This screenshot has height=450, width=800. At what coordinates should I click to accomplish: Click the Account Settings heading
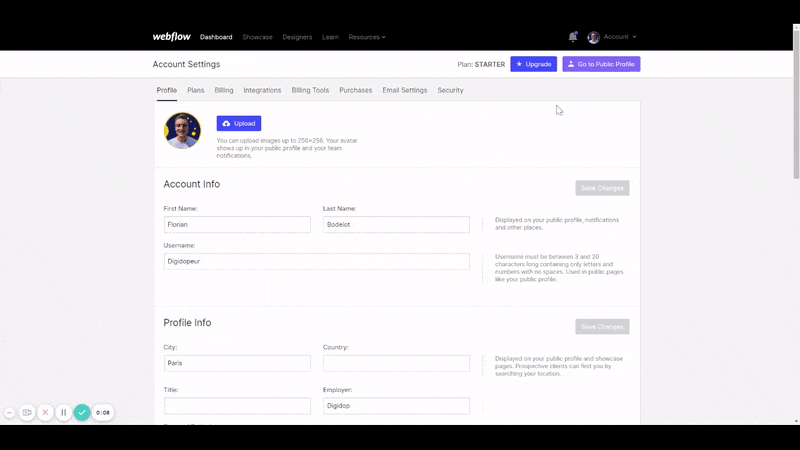click(186, 64)
